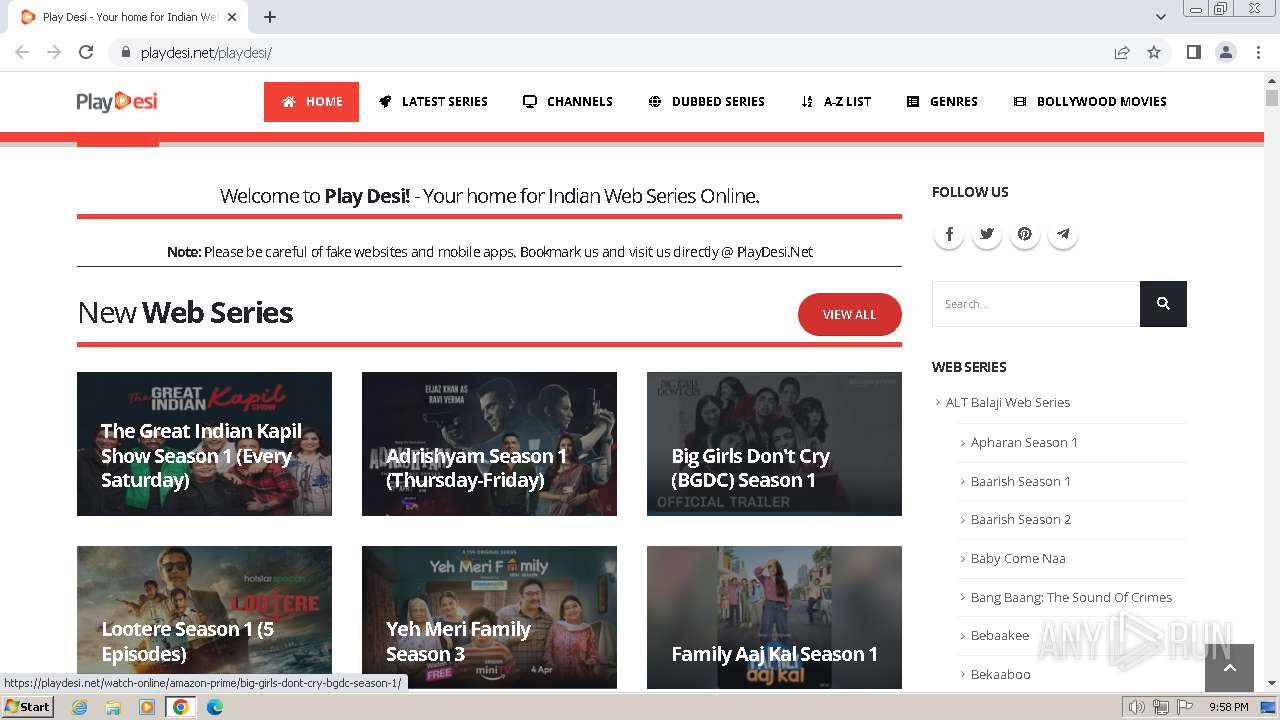The height and width of the screenshot is (720, 1280).
Task: Open the Start menu
Action: point(27,707)
